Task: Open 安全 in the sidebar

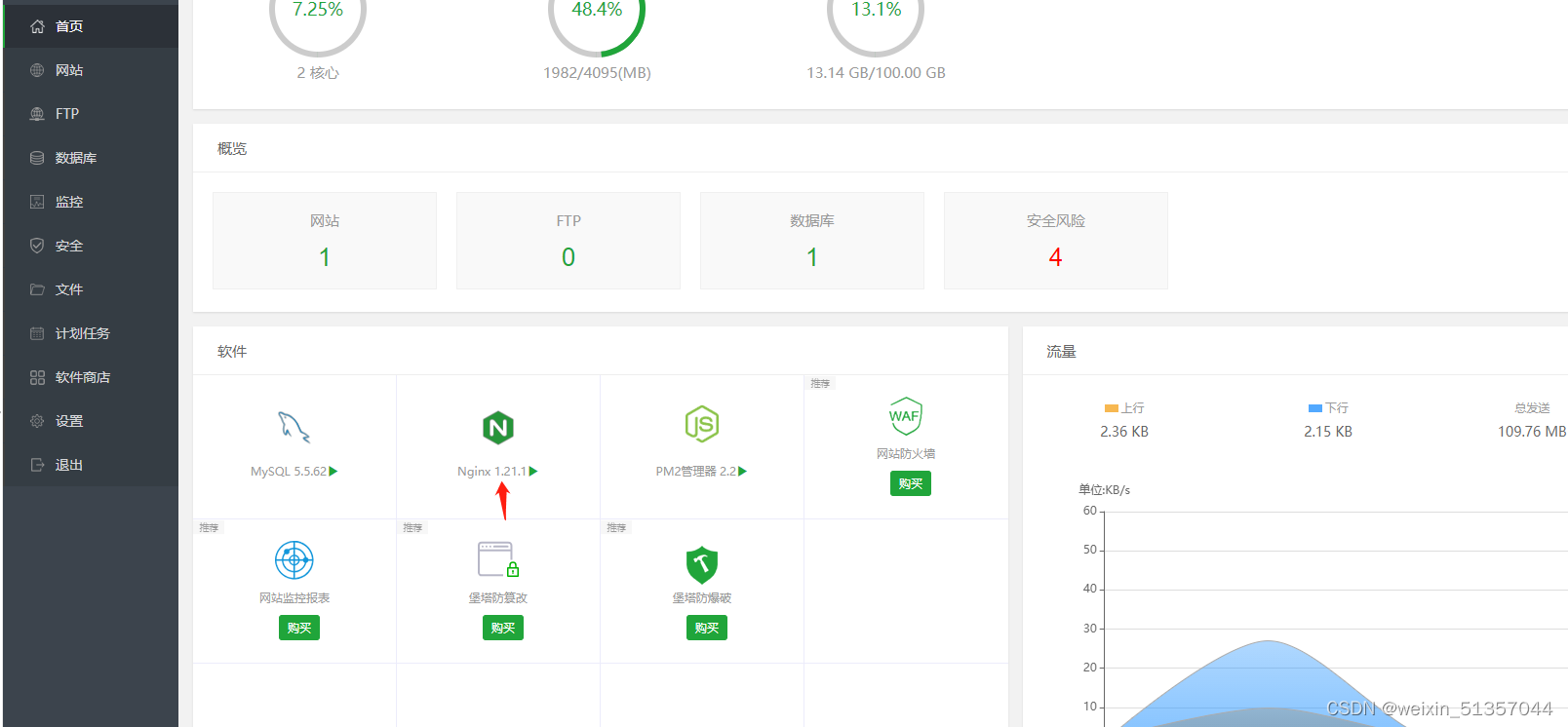Action: coord(91,246)
